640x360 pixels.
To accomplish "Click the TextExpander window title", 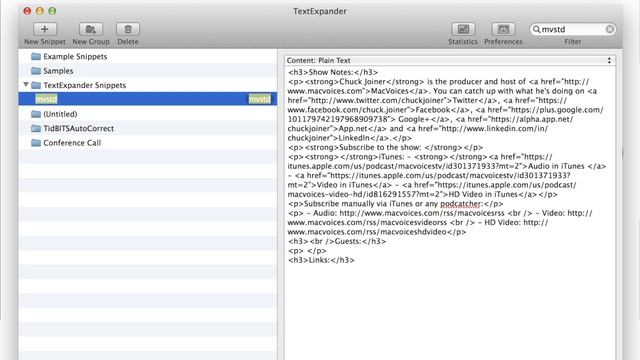I will (x=320, y=11).
